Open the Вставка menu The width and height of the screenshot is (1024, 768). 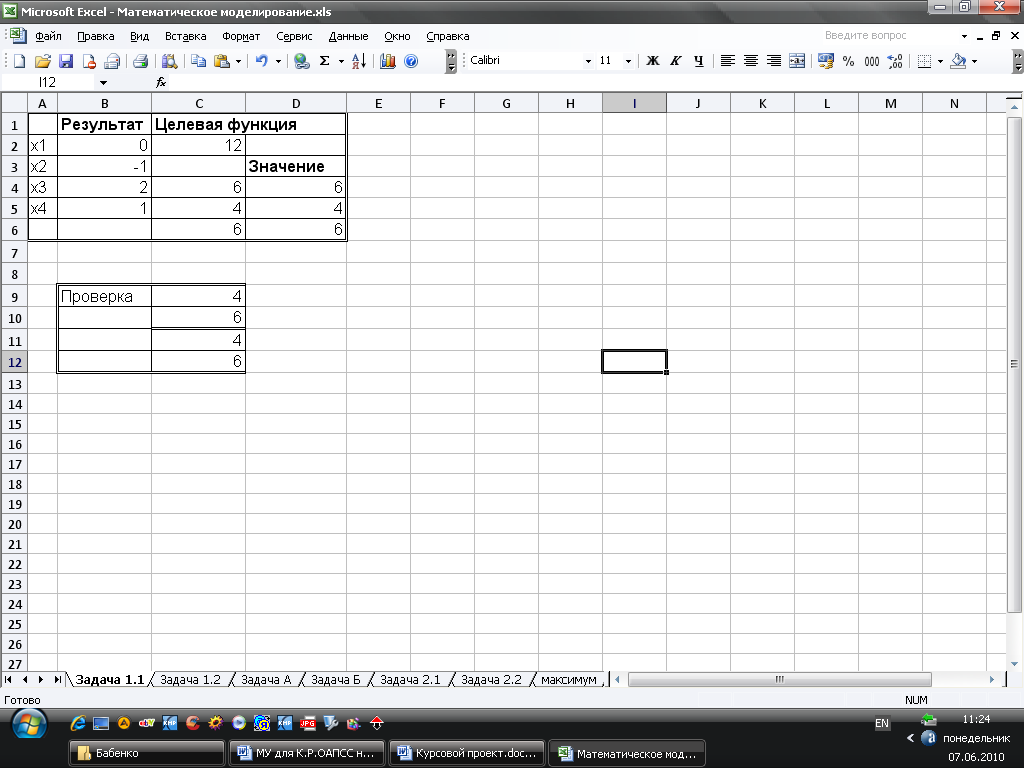[x=185, y=36]
